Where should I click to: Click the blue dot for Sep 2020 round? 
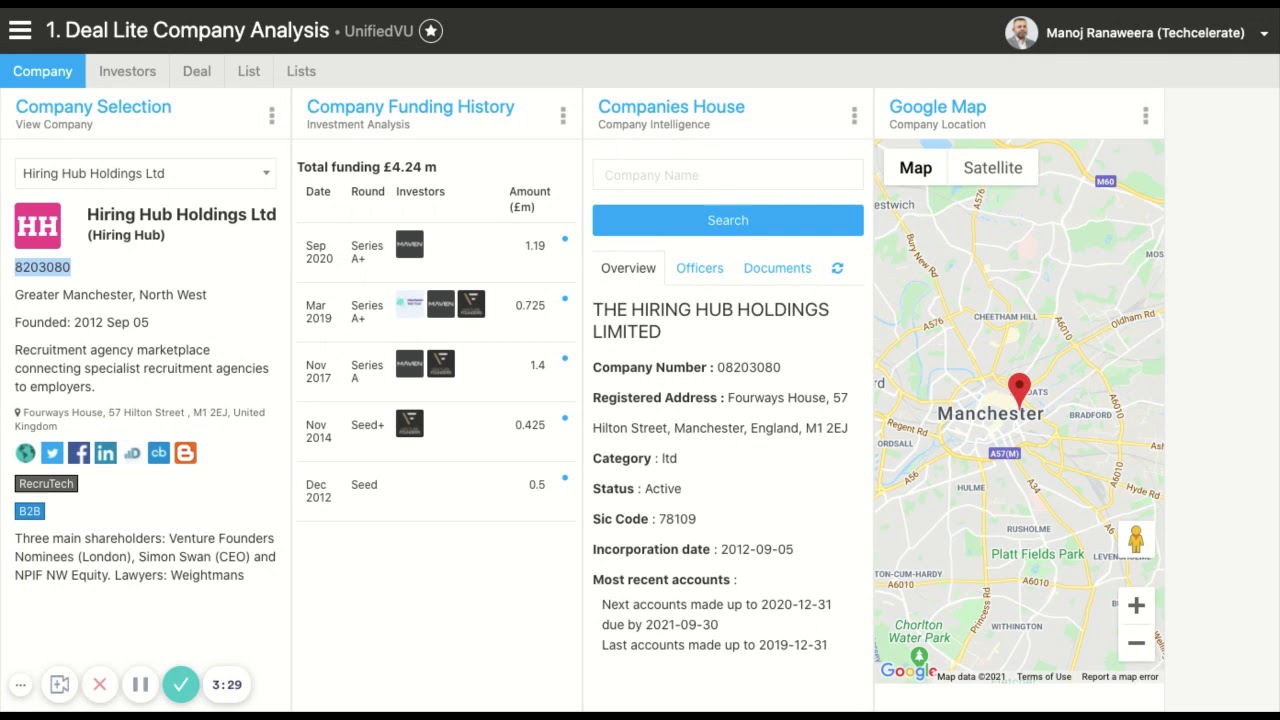tap(565, 239)
